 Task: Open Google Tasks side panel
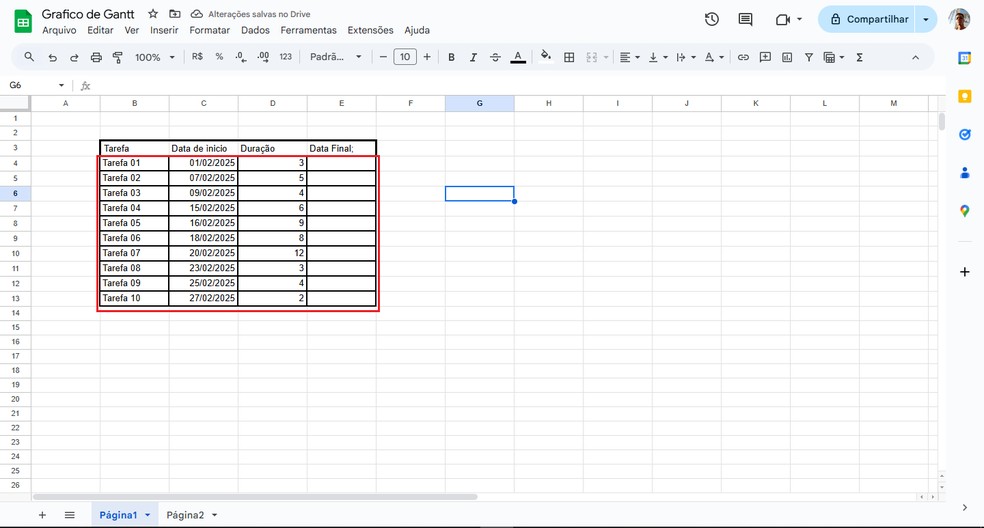point(965,134)
